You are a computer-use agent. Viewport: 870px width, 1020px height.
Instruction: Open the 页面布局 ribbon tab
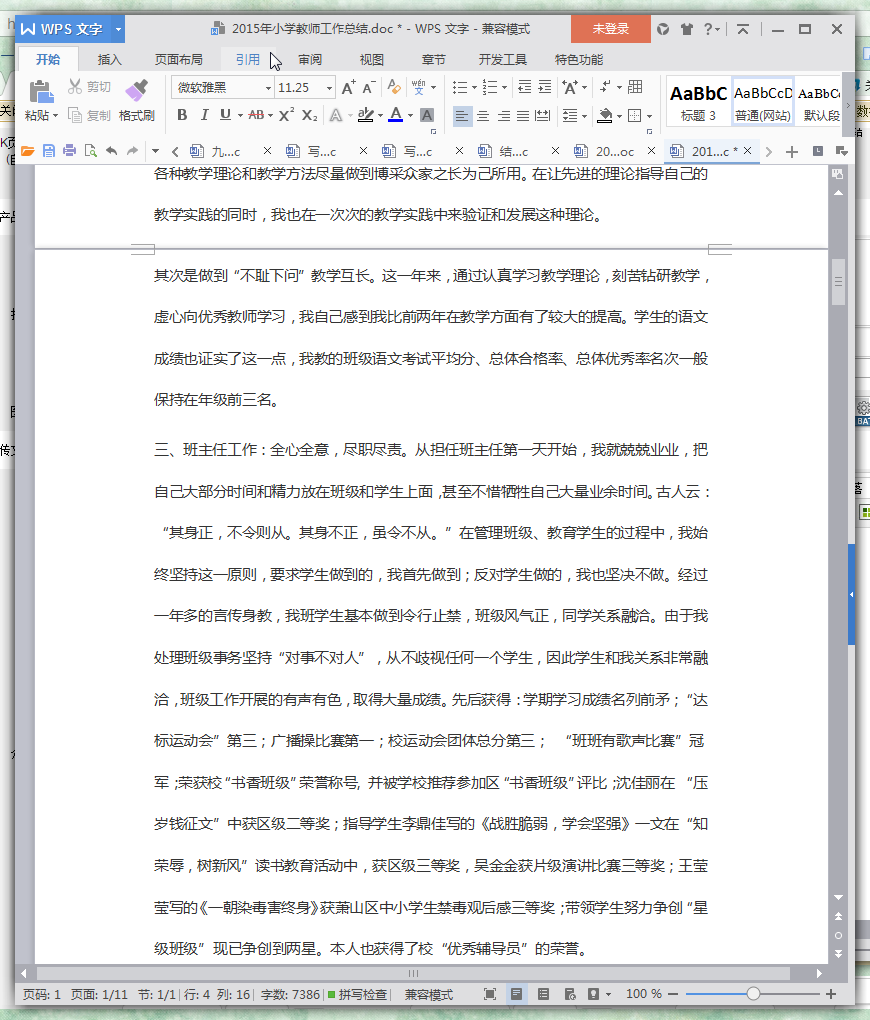click(x=178, y=60)
